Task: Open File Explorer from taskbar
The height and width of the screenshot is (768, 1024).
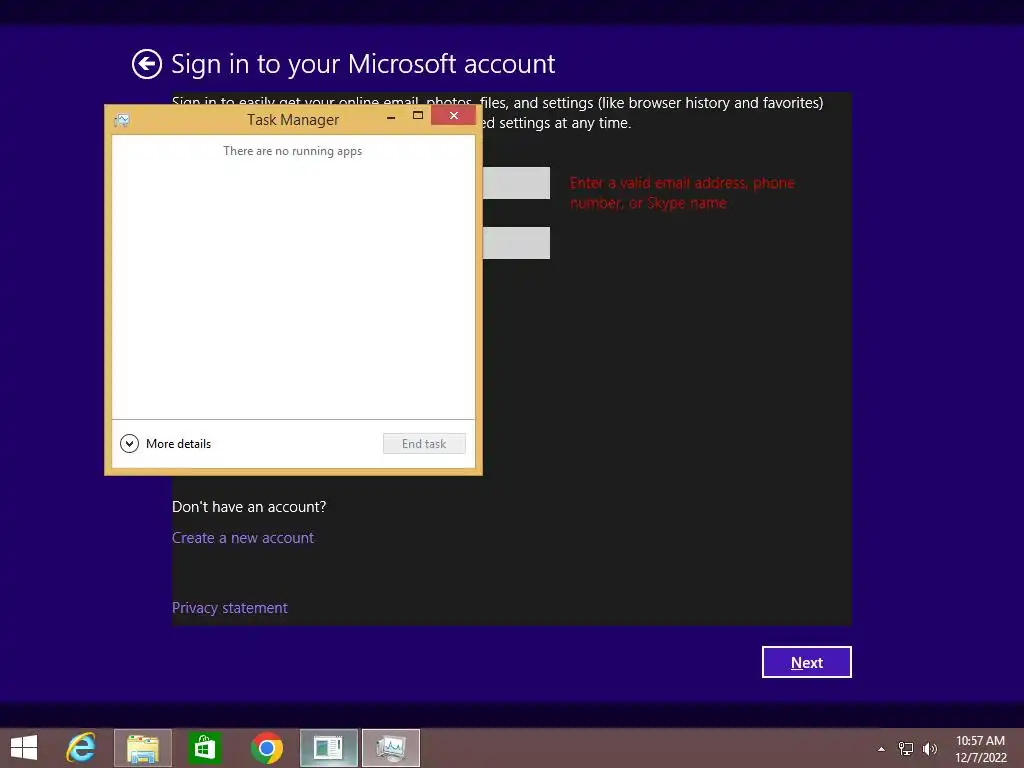Action: pos(143,748)
